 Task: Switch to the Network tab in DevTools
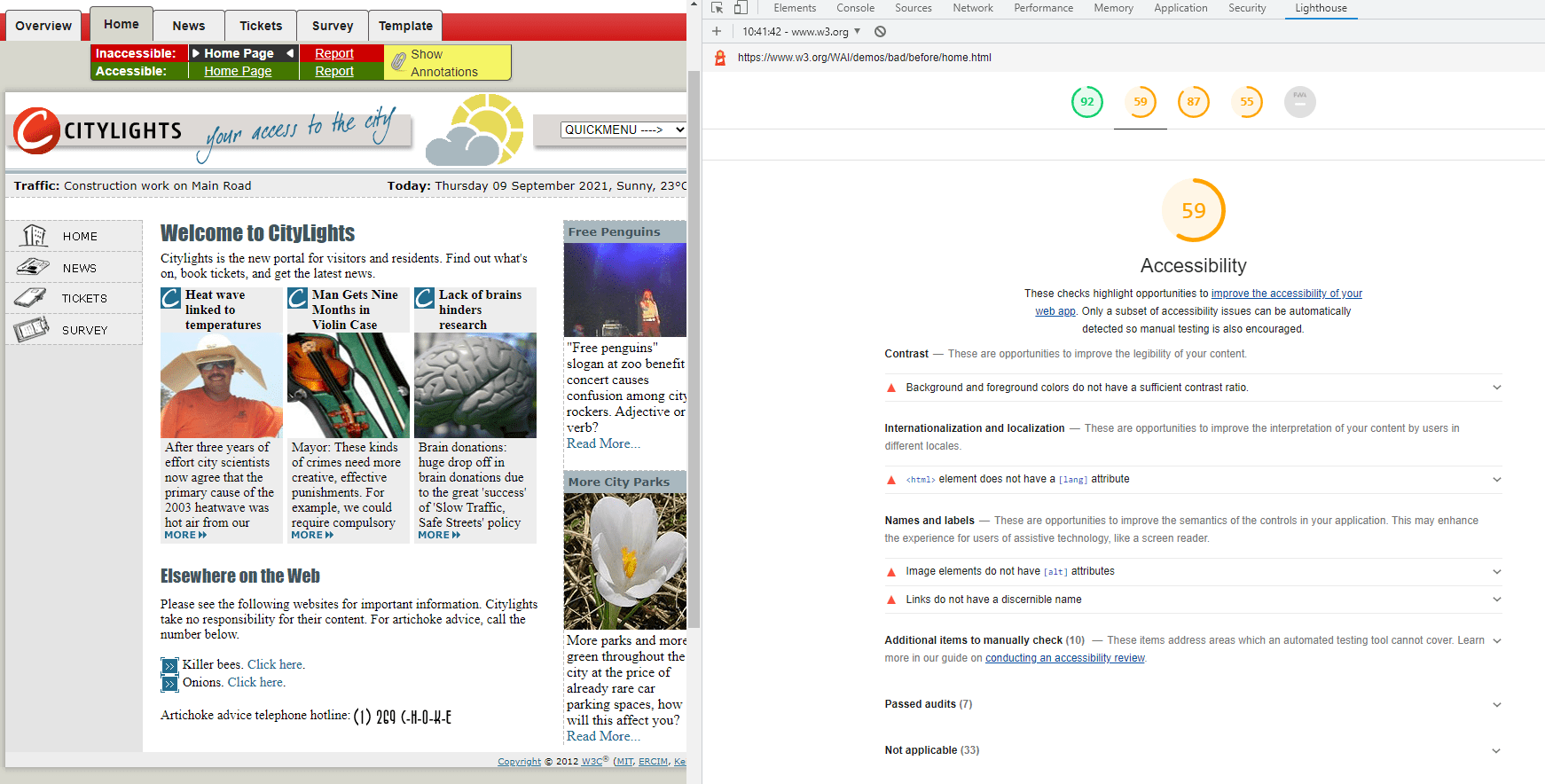[x=972, y=8]
